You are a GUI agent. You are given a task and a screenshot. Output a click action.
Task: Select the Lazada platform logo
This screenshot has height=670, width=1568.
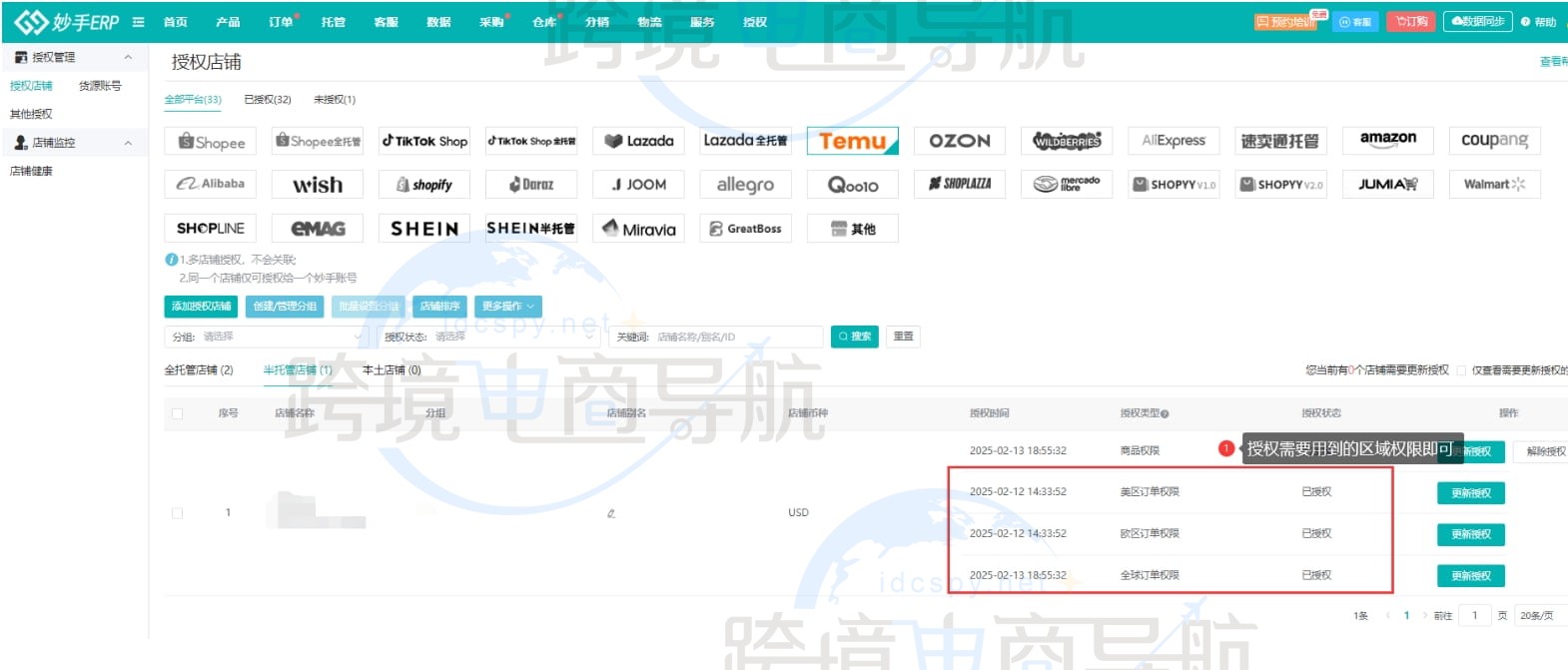pyautogui.click(x=638, y=141)
